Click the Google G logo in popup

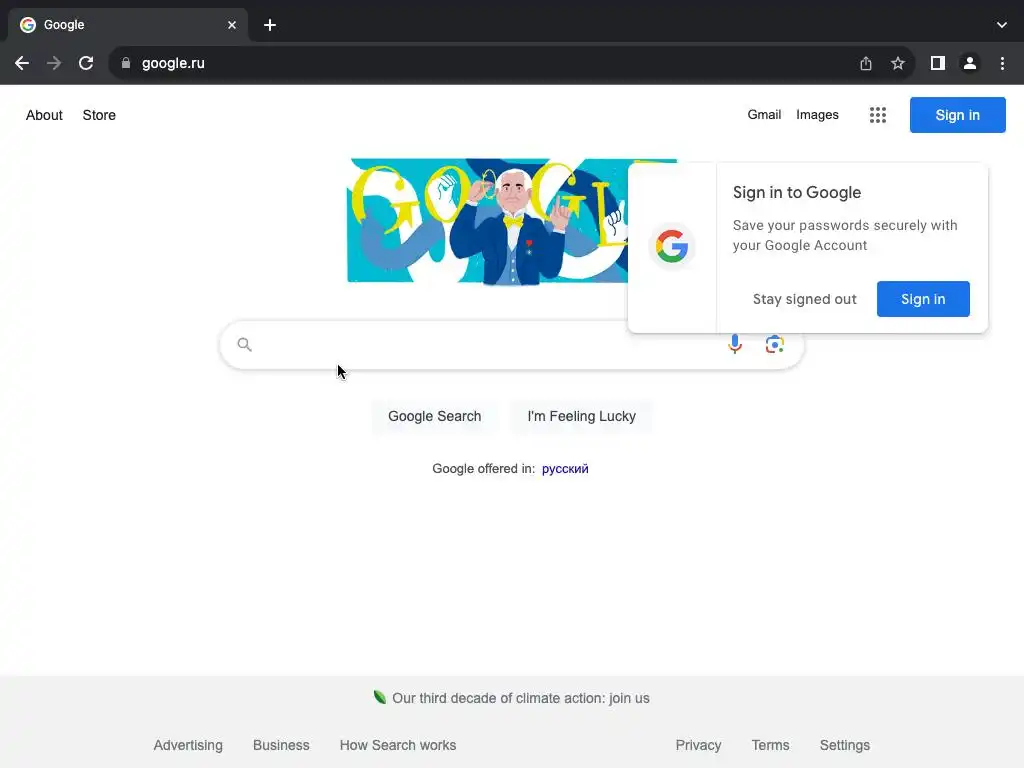click(x=672, y=247)
